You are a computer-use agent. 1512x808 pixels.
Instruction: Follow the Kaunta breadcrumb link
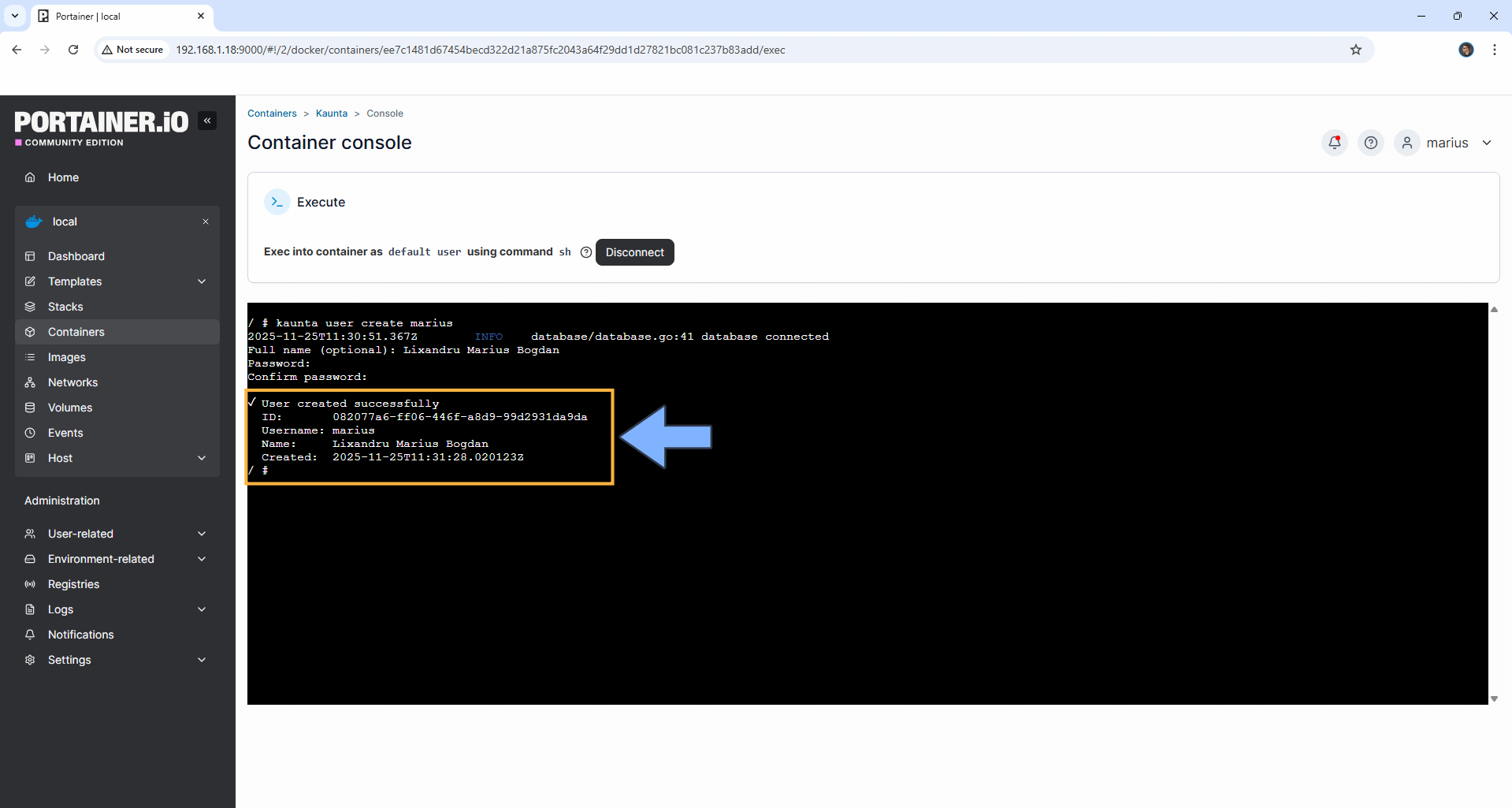(331, 114)
